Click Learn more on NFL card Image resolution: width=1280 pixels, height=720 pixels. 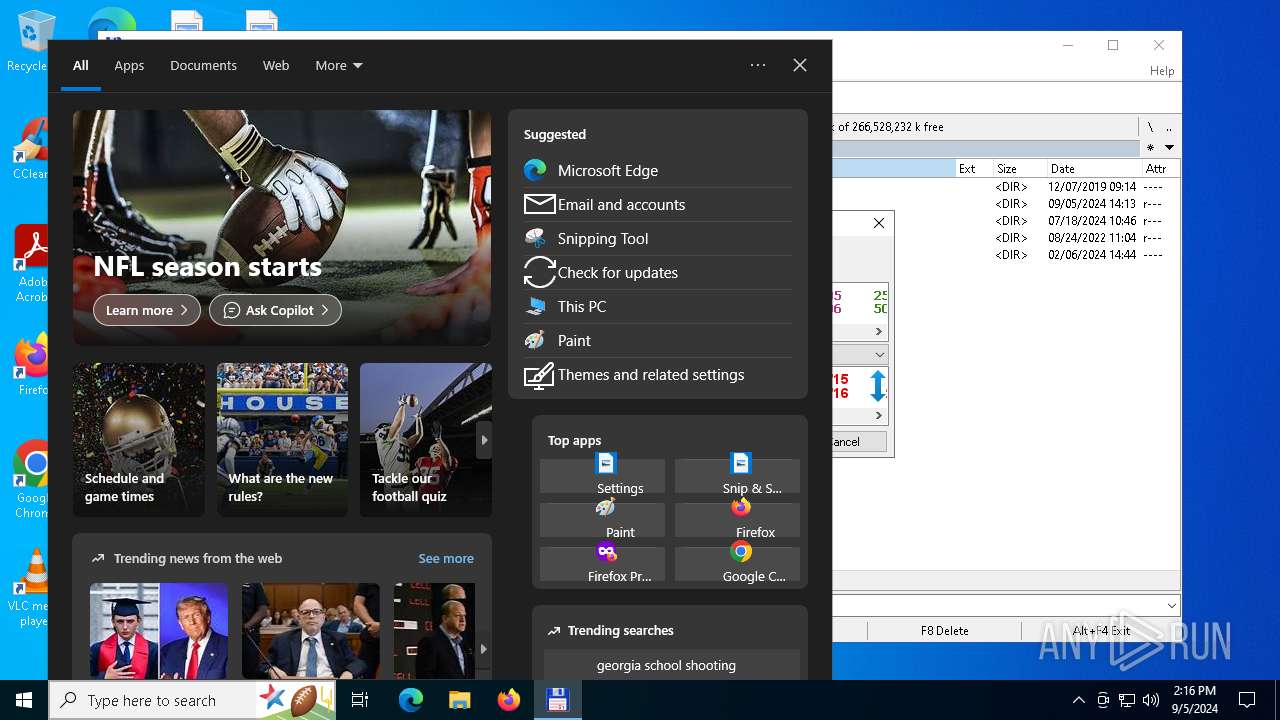pos(147,310)
